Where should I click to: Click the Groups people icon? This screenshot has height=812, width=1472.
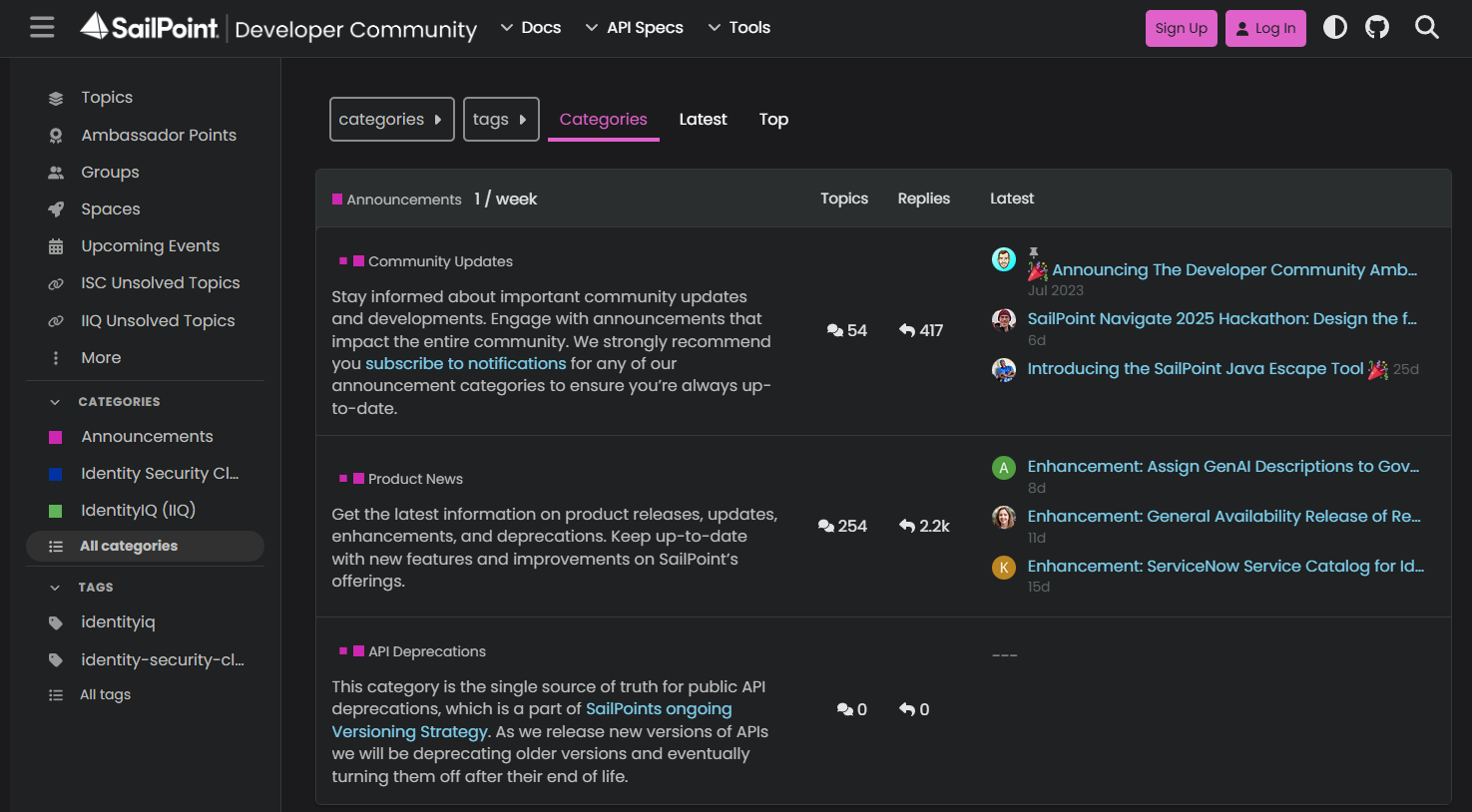[x=56, y=173]
